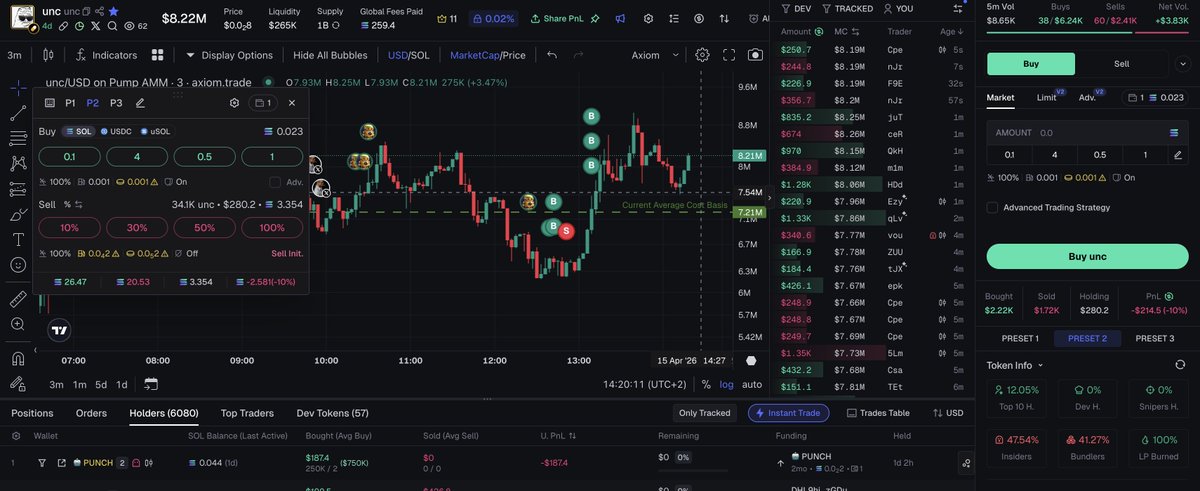Open the emoji sticker tool

click(x=17, y=265)
